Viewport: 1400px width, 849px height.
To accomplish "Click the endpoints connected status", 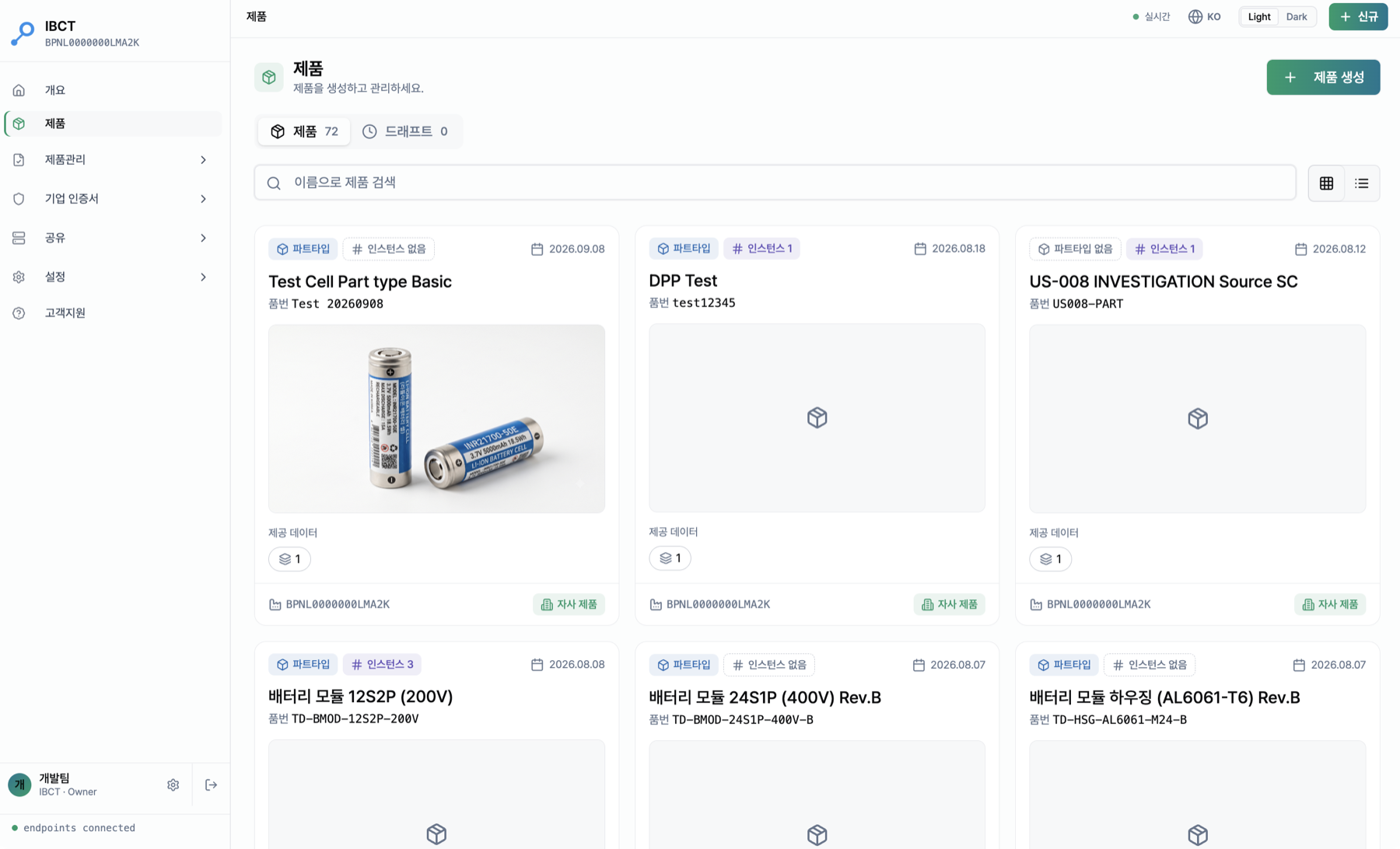I will [x=73, y=829].
